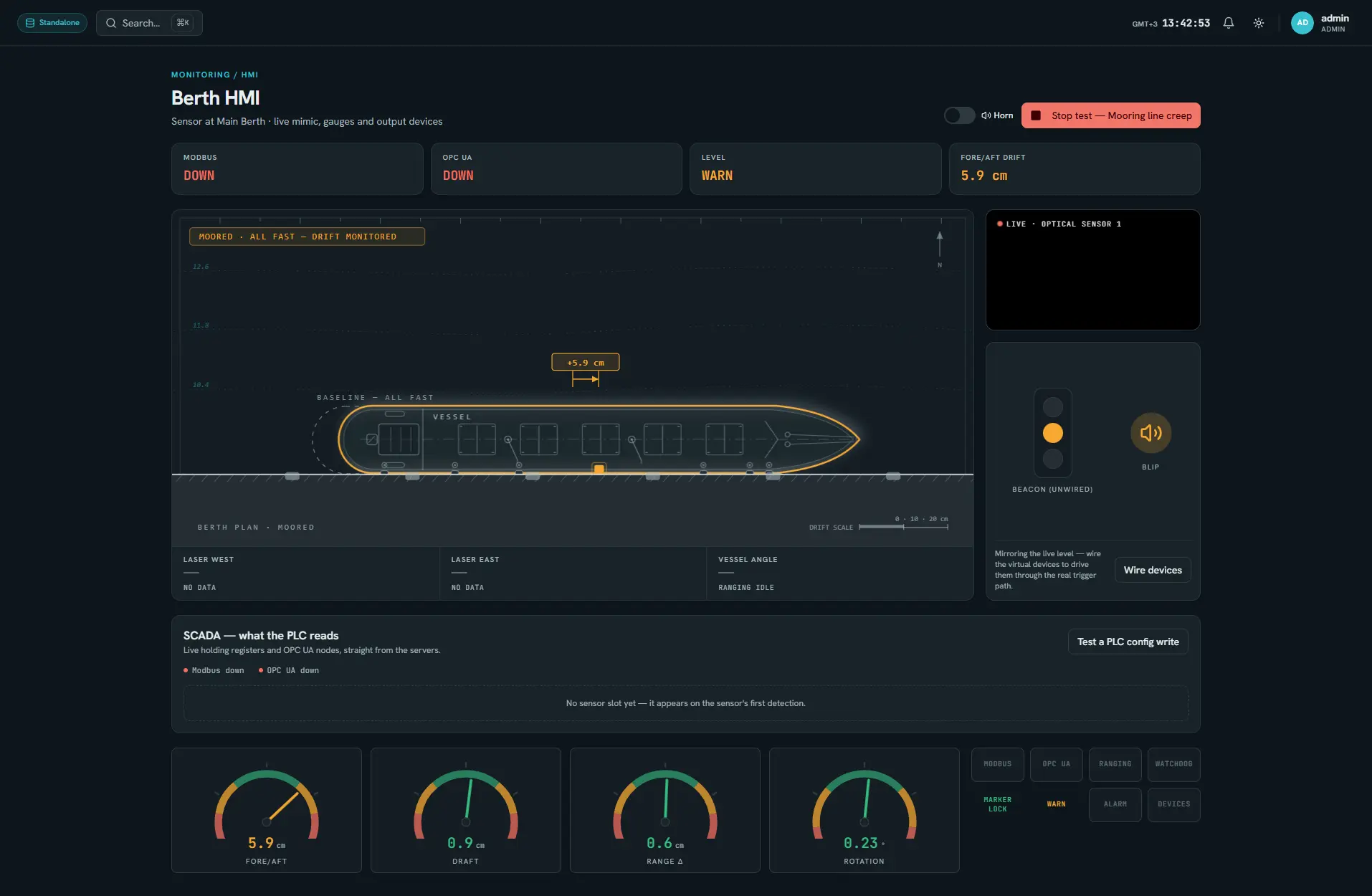The width and height of the screenshot is (1372, 896).
Task: Click the clock reading 13:42:53
Action: click(1186, 23)
